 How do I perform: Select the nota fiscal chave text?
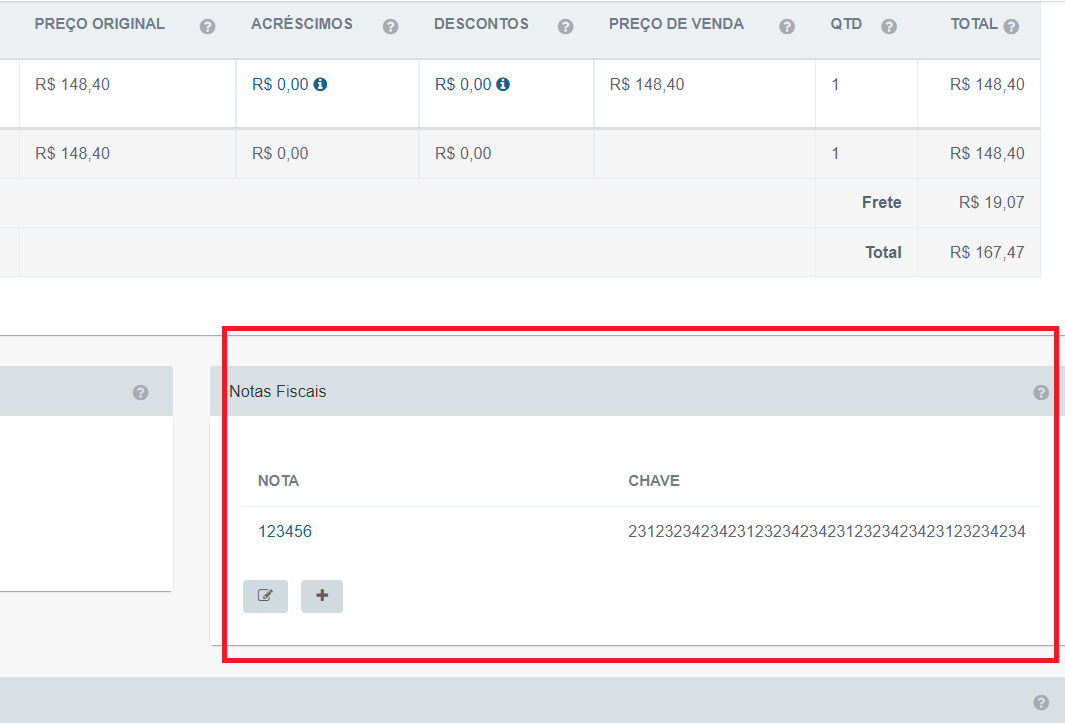827,531
